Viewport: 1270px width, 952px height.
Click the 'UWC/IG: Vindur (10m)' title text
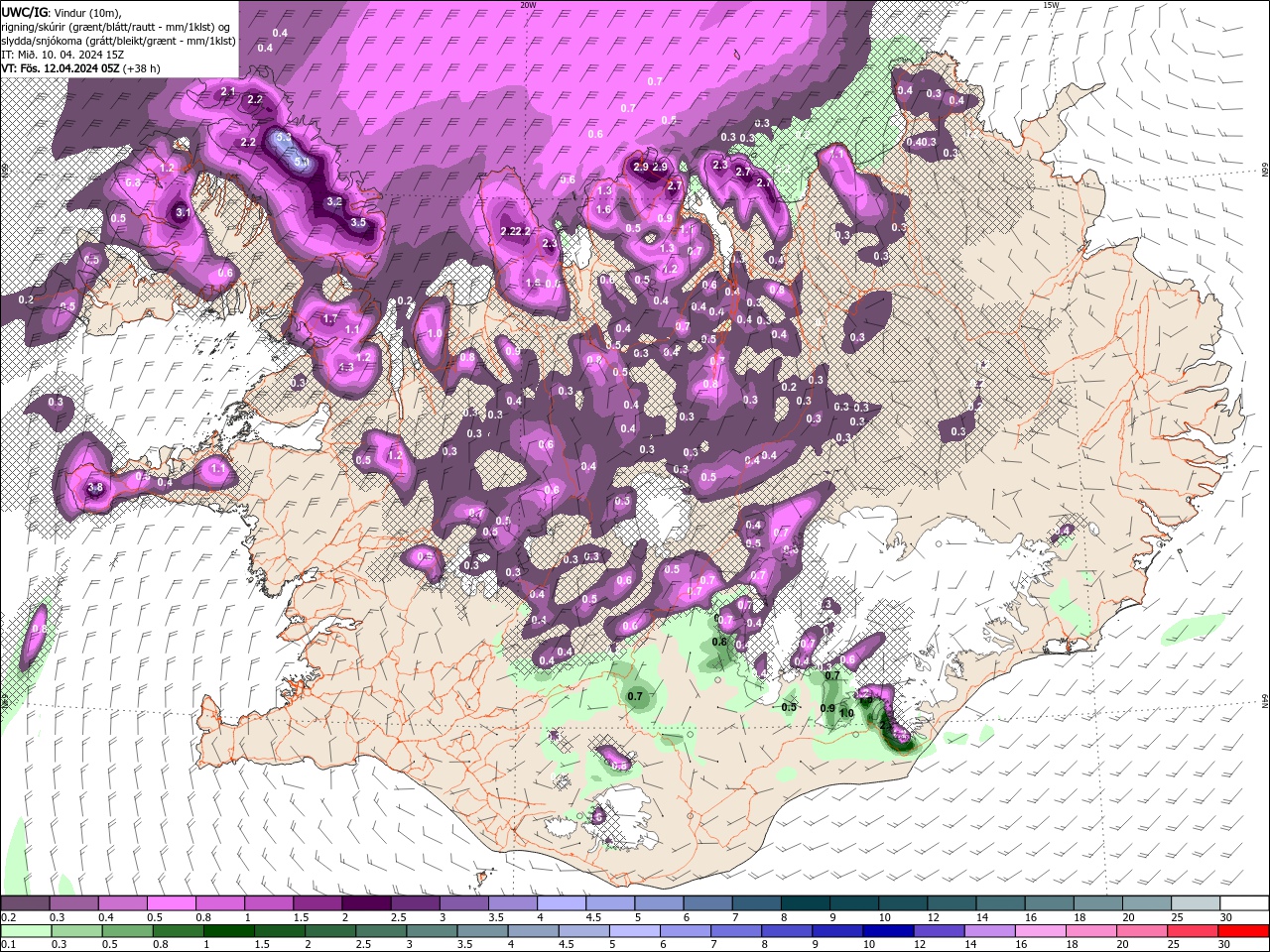pos(62,12)
